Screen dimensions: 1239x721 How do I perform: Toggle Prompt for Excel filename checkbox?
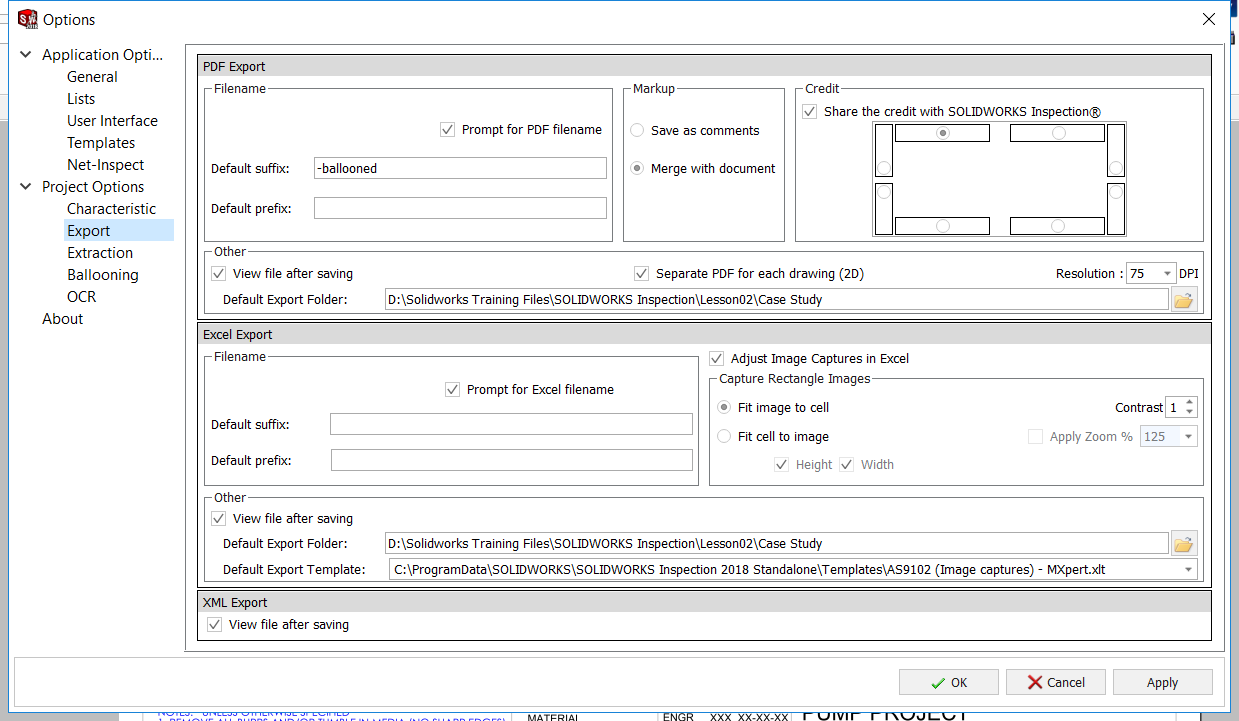[x=452, y=389]
